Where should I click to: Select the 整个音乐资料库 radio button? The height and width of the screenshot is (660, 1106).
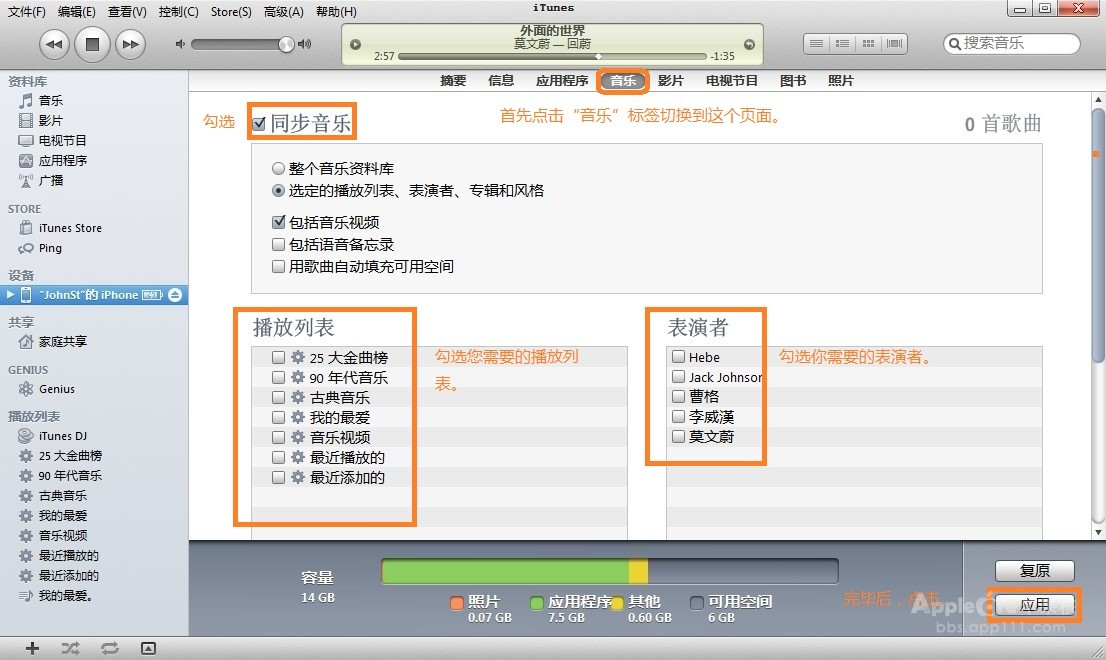[280, 169]
